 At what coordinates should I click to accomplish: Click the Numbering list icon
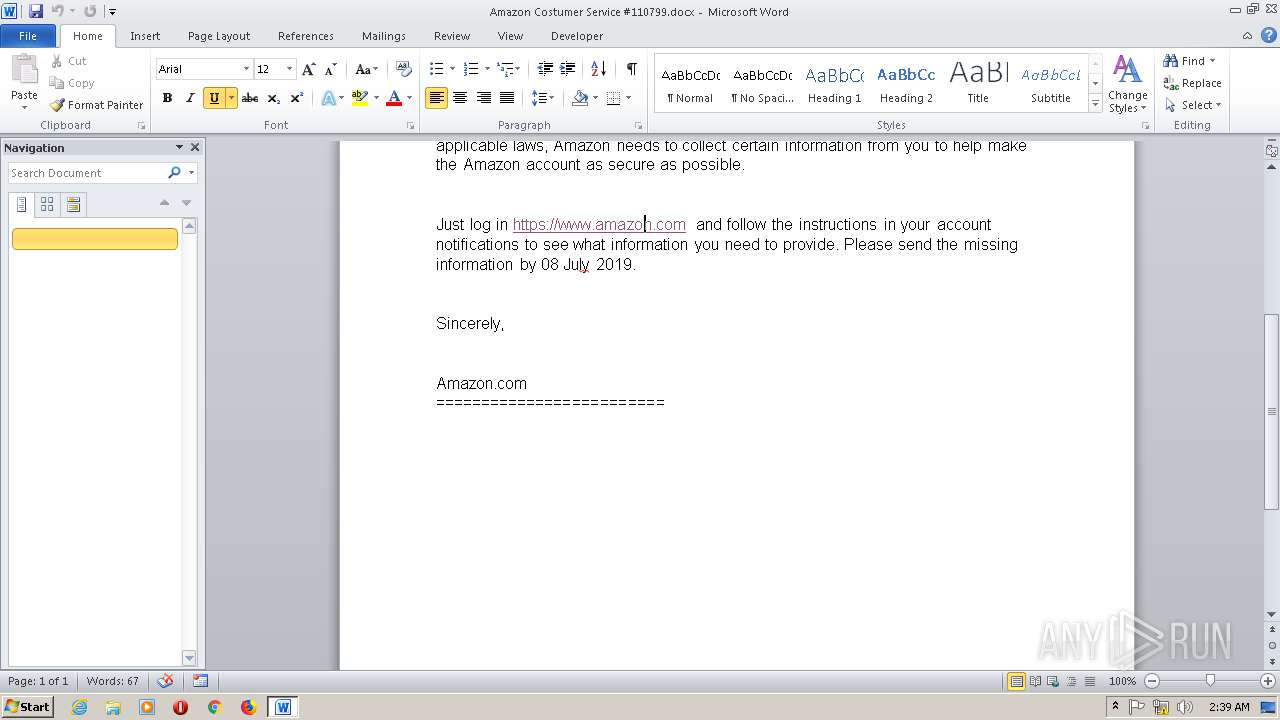471,69
